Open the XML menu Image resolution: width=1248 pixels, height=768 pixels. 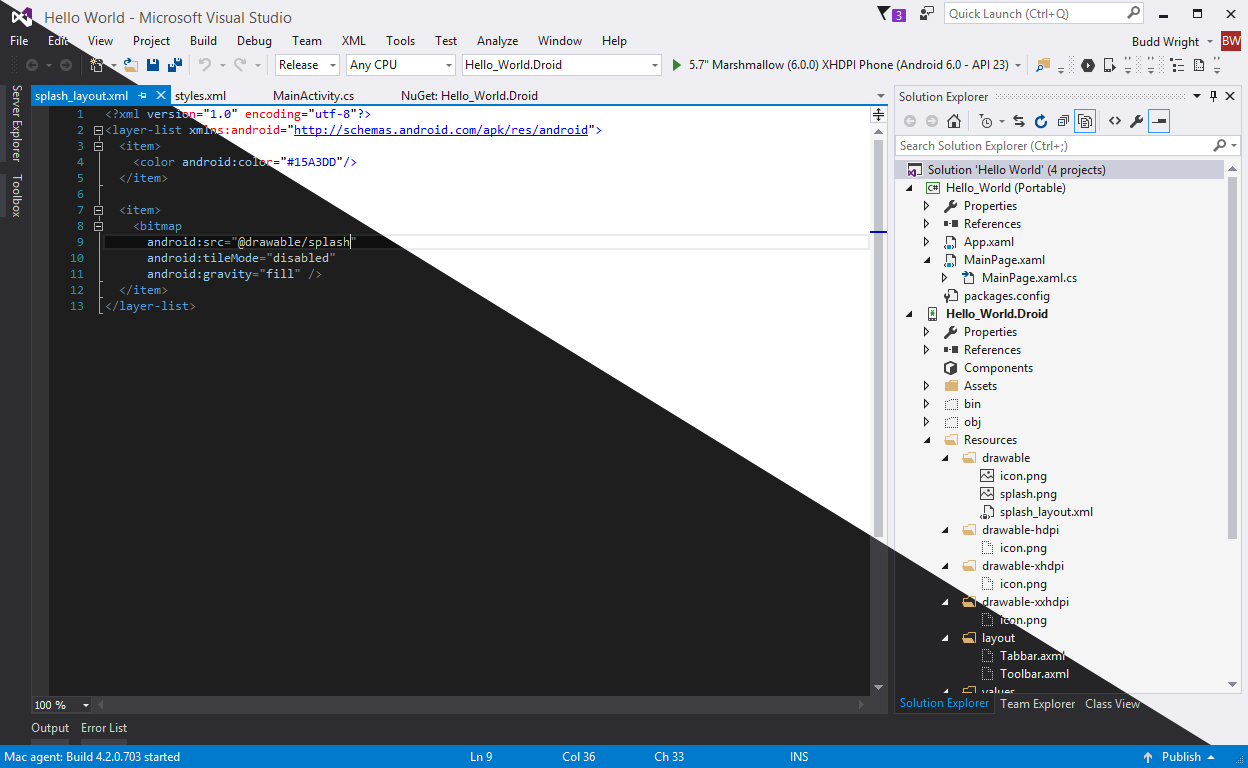(354, 41)
